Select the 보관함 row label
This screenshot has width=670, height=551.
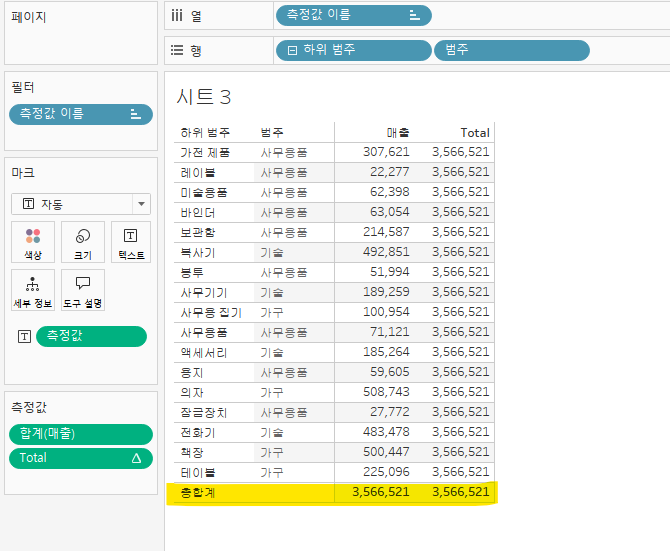click(x=197, y=232)
